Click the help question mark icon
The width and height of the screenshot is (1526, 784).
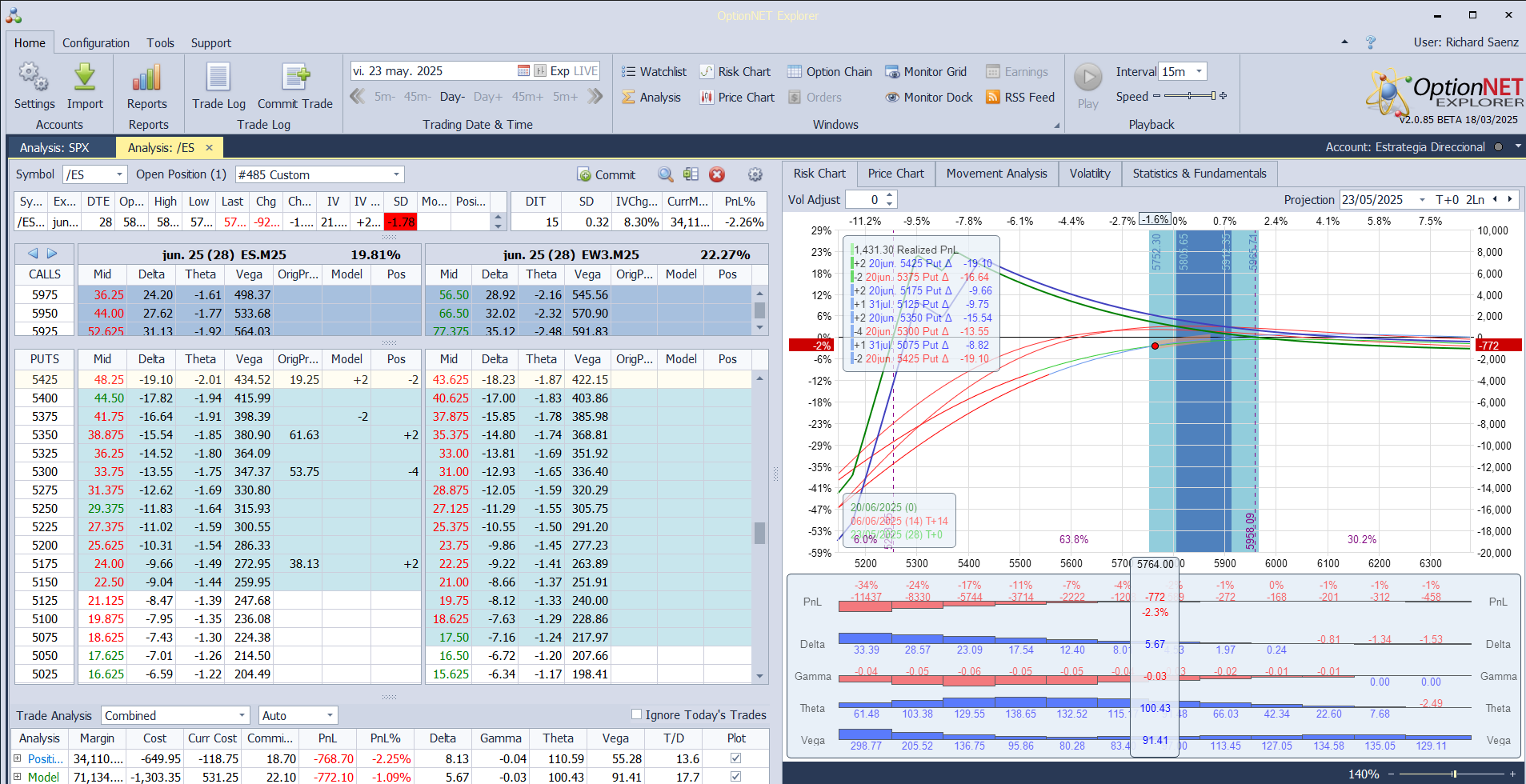click(x=1371, y=42)
